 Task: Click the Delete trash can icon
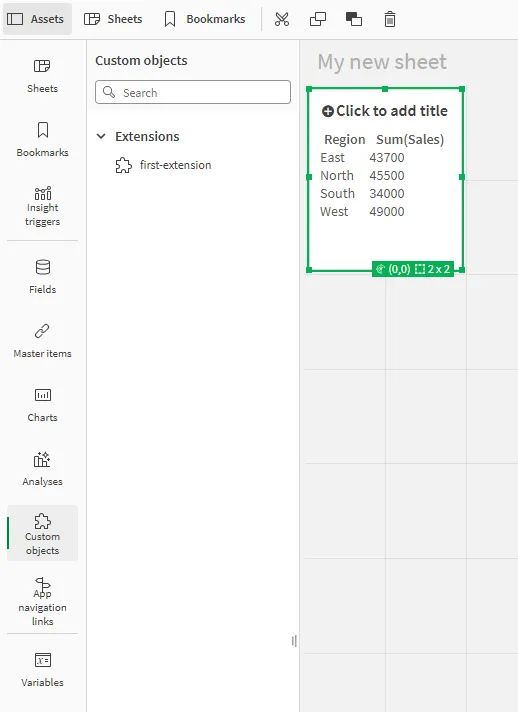point(390,19)
